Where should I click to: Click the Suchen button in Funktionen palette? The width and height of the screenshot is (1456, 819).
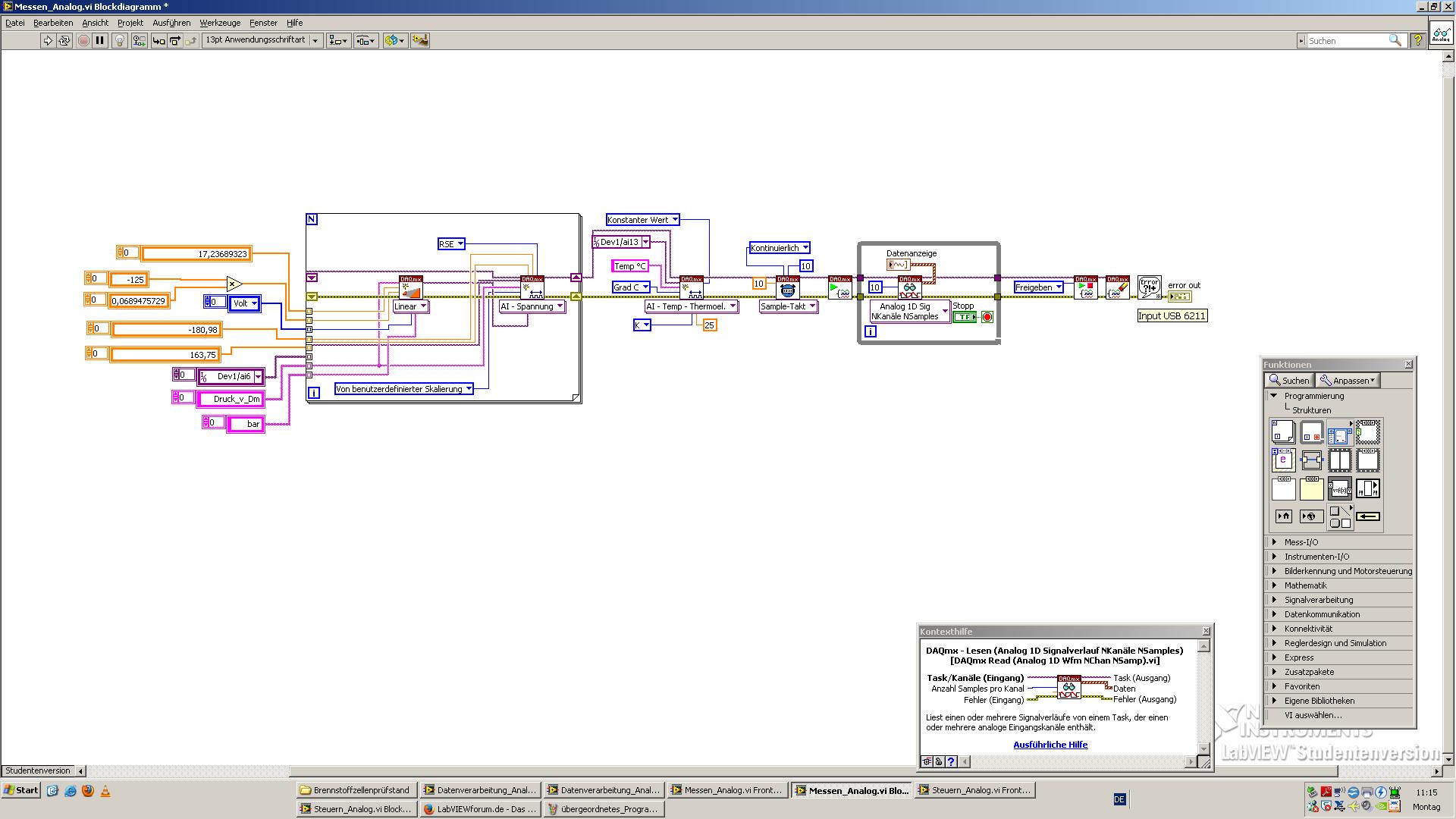click(x=1289, y=381)
